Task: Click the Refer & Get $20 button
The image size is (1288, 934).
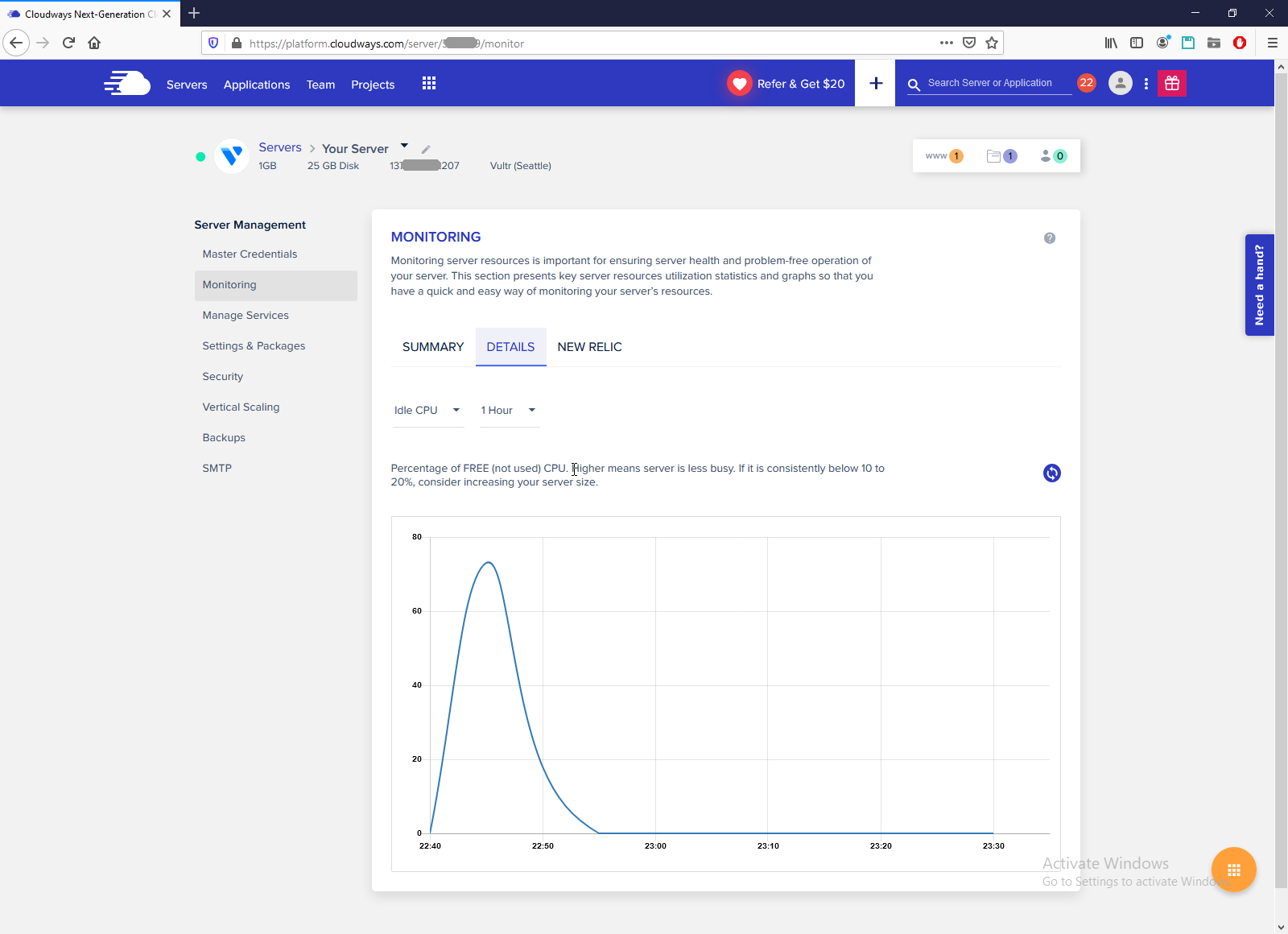Action: coord(786,84)
